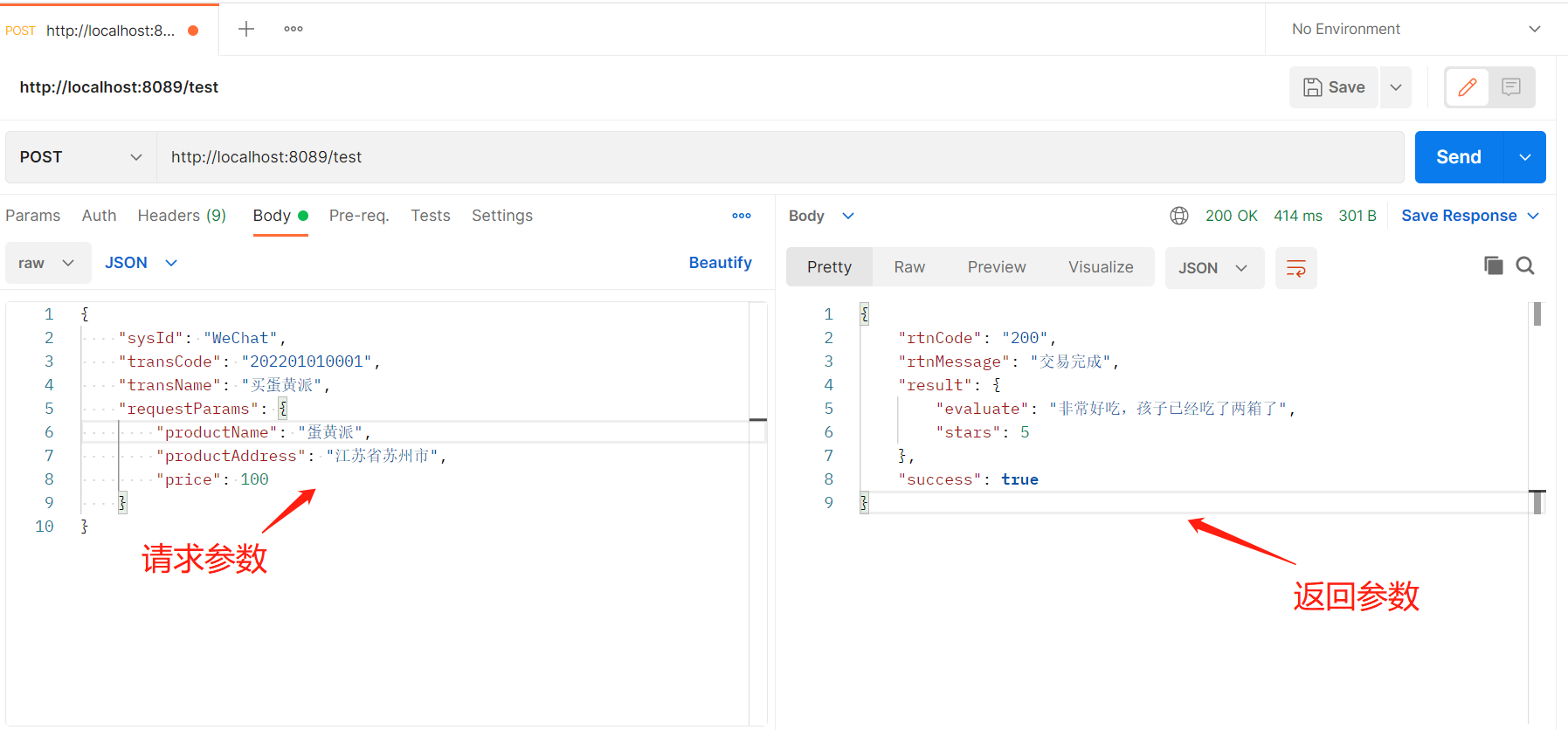Click the "evaluate" line in response

[x=1116, y=409]
